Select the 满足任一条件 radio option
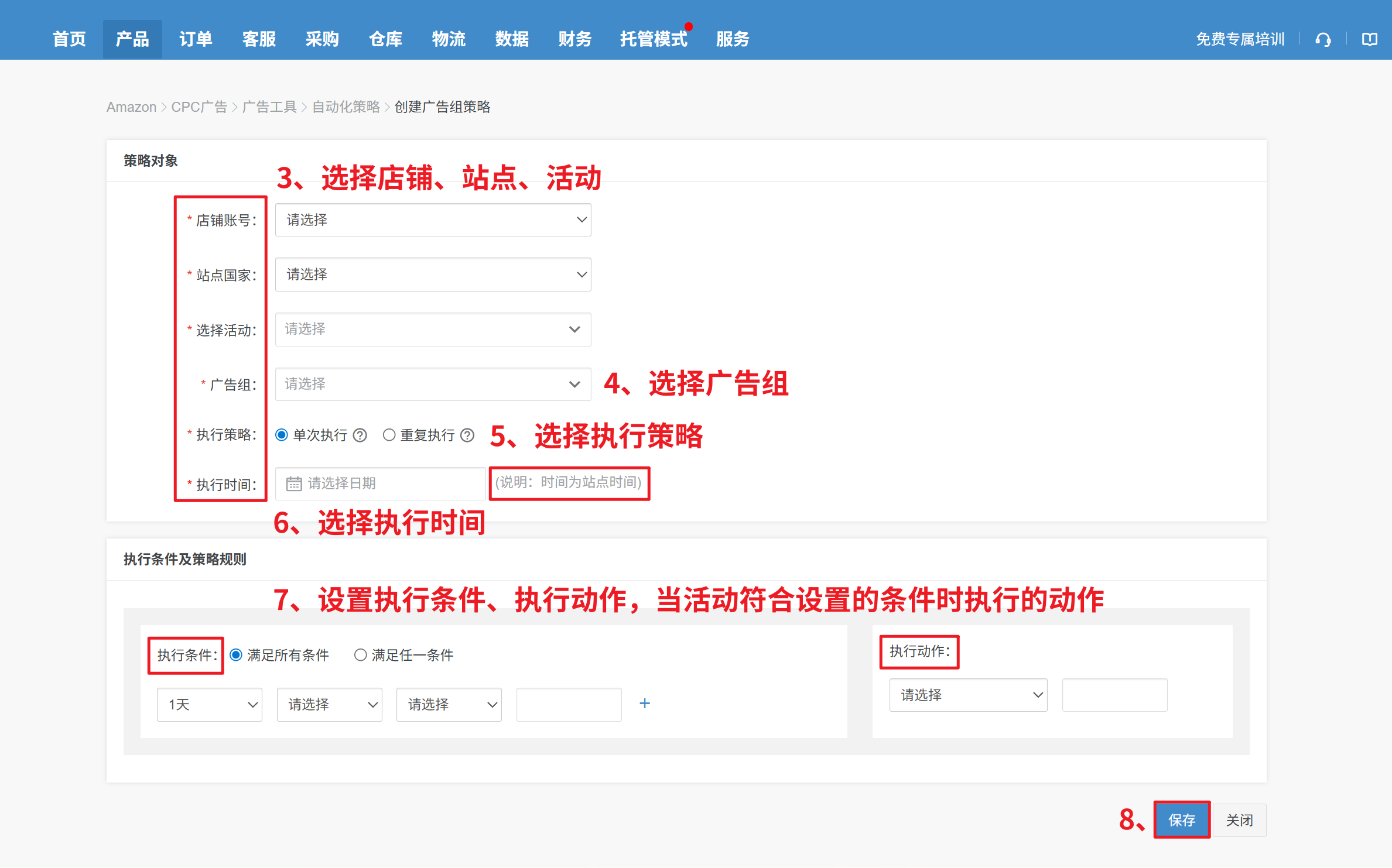 [x=360, y=655]
